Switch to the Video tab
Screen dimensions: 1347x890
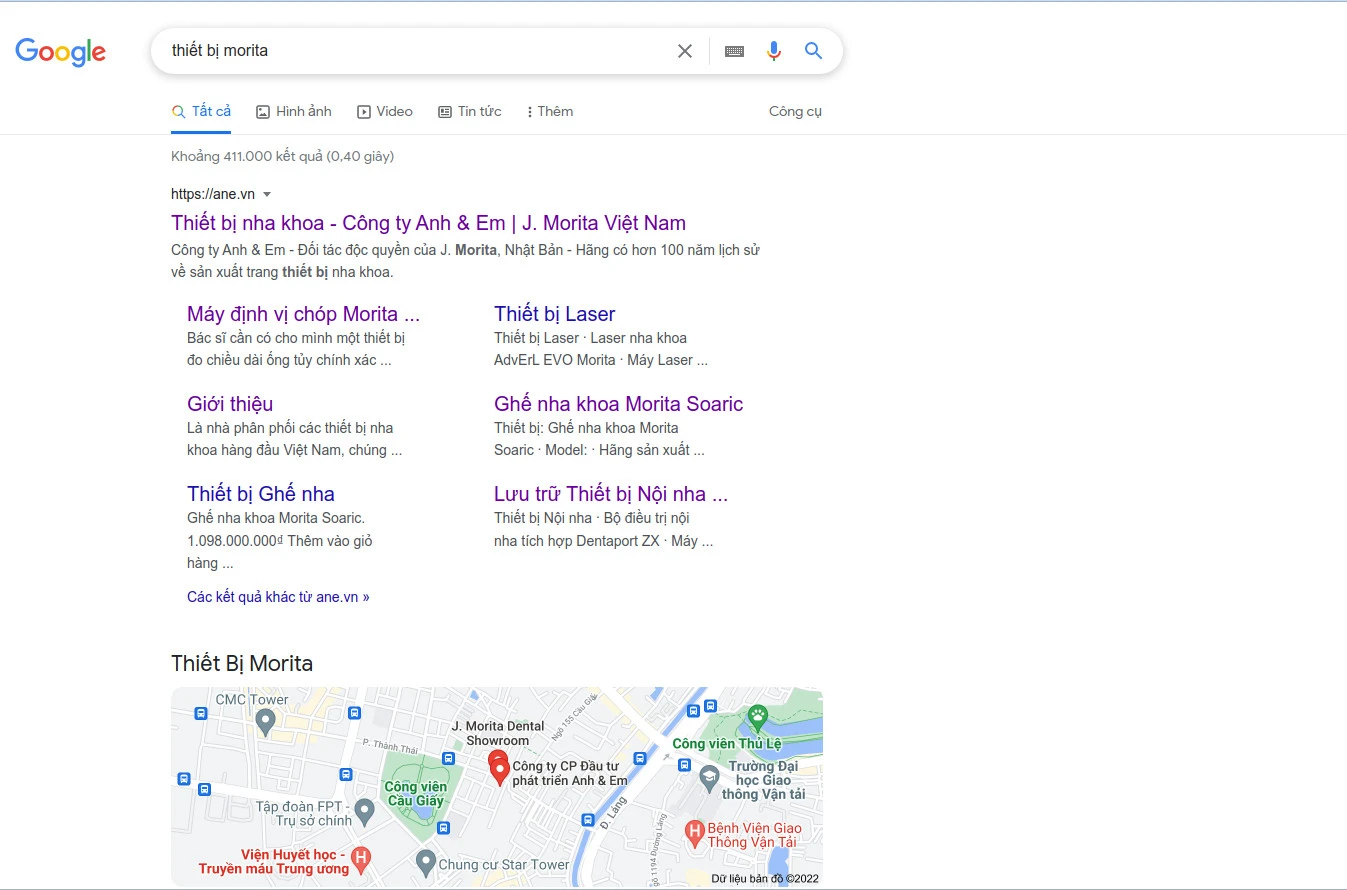coord(385,111)
